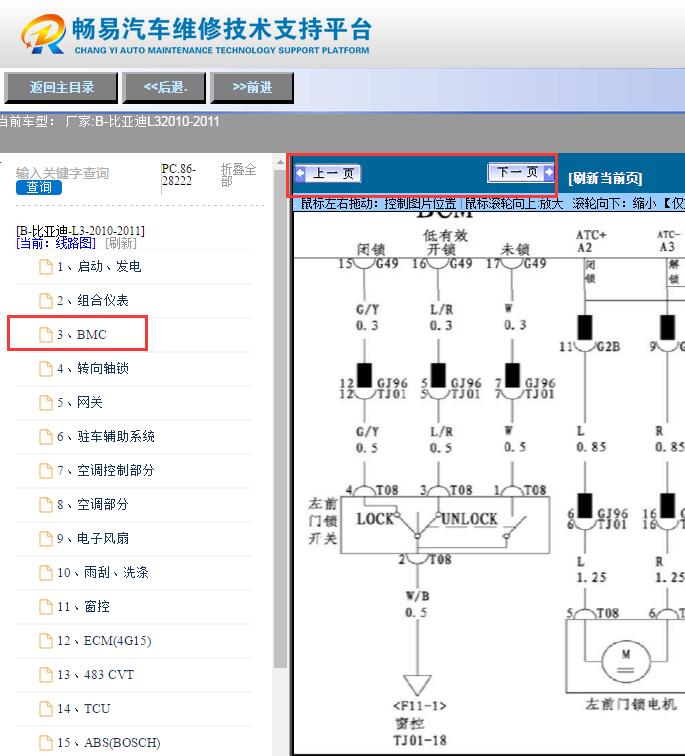Refresh with 刷新当前页 link
Image resolution: width=685 pixels, height=756 pixels.
click(605, 178)
